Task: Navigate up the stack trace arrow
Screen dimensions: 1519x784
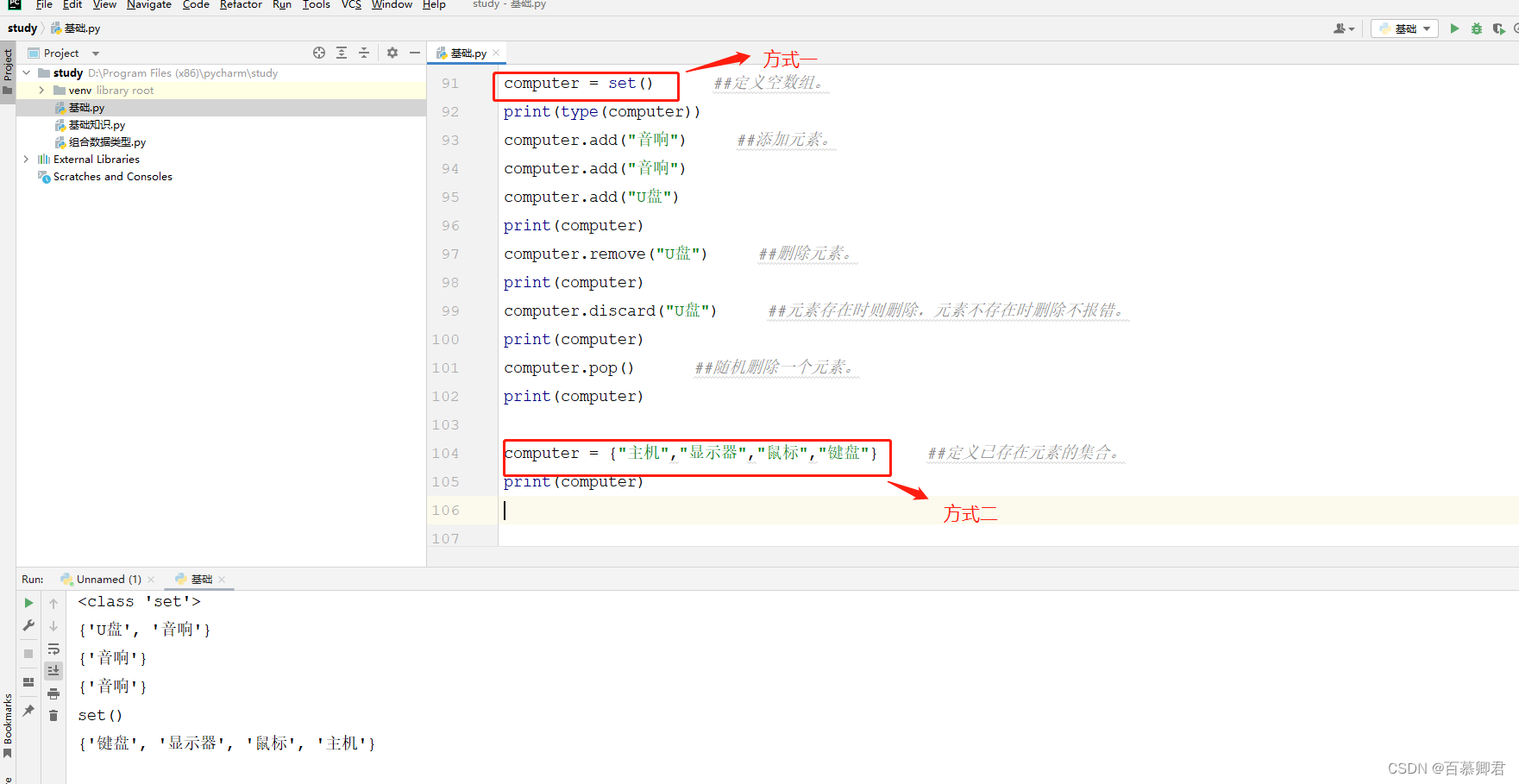Action: pyautogui.click(x=53, y=604)
